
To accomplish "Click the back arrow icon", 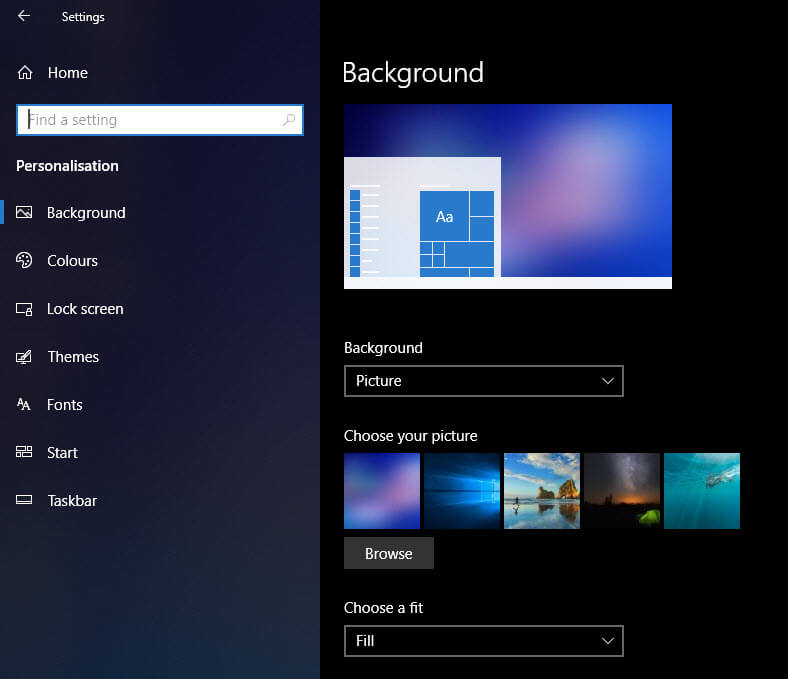I will (x=23, y=16).
